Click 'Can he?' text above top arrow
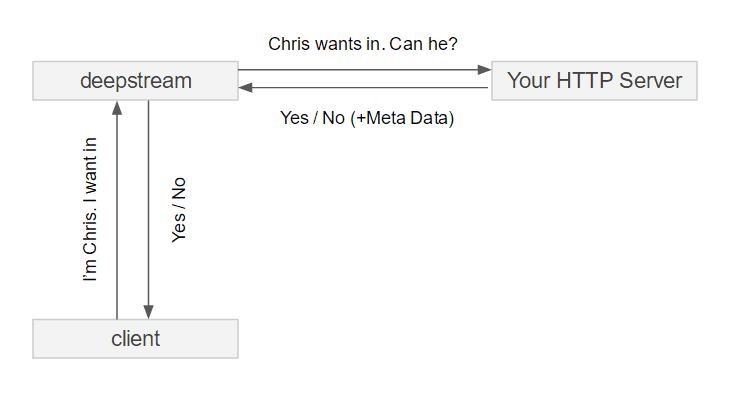The width and height of the screenshot is (740, 394). pyautogui.click(x=423, y=44)
